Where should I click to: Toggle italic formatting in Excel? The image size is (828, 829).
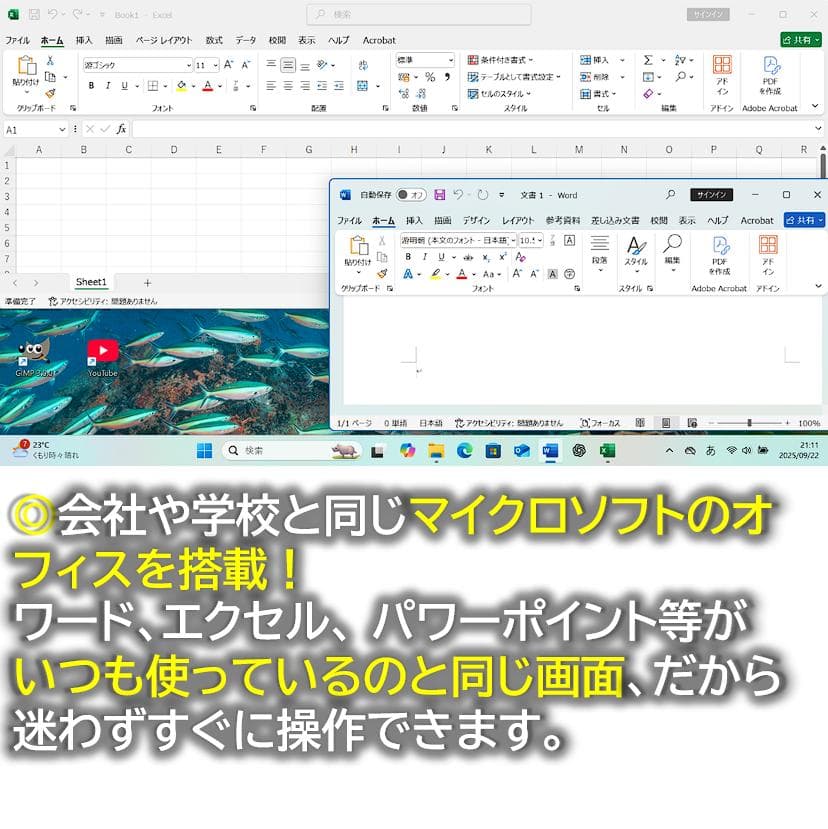click(108, 85)
